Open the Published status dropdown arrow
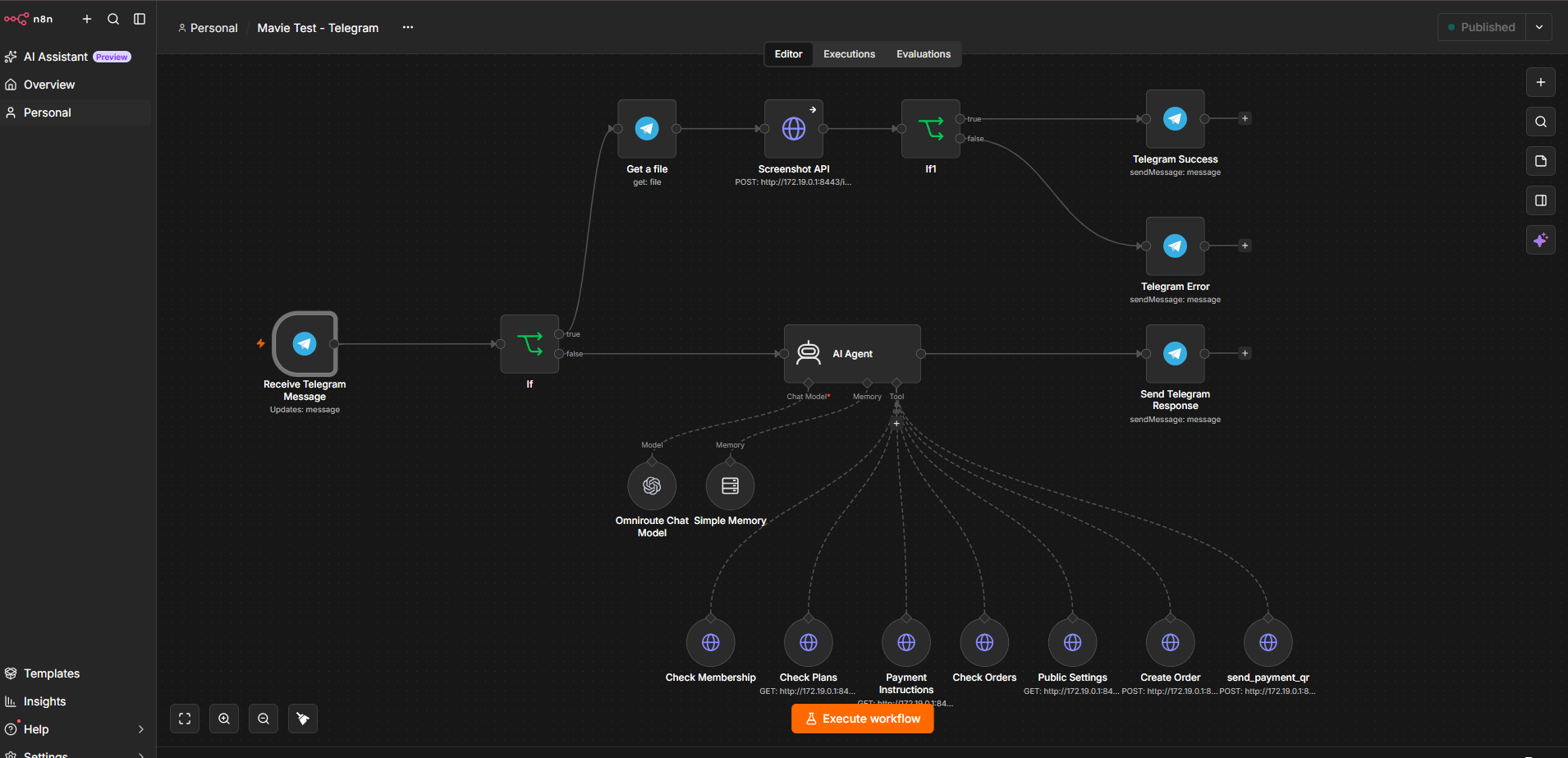1568x758 pixels. pyautogui.click(x=1539, y=27)
